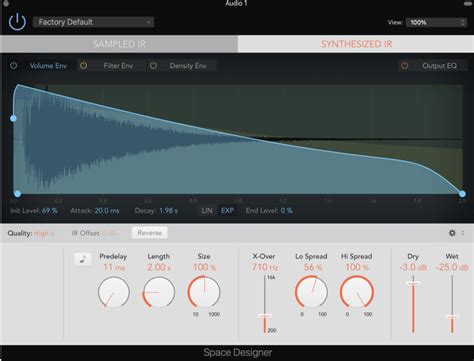This screenshot has width=474, height=361.
Task: Click the Dry level slider handle
Action: [413, 283]
